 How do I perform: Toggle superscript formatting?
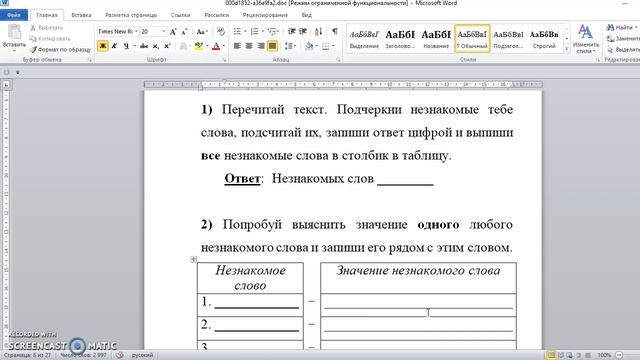167,46
